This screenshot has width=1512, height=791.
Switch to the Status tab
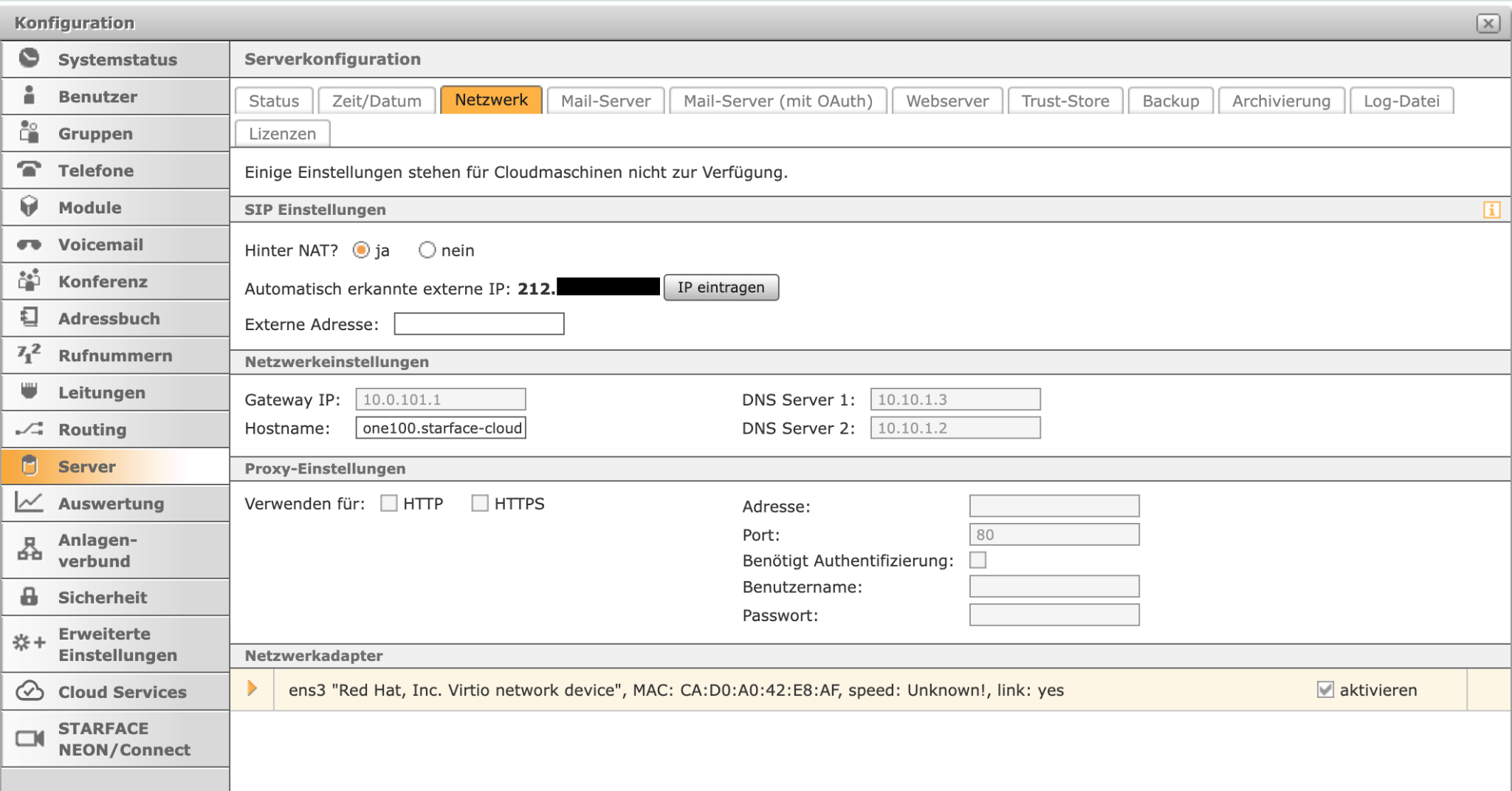[274, 100]
